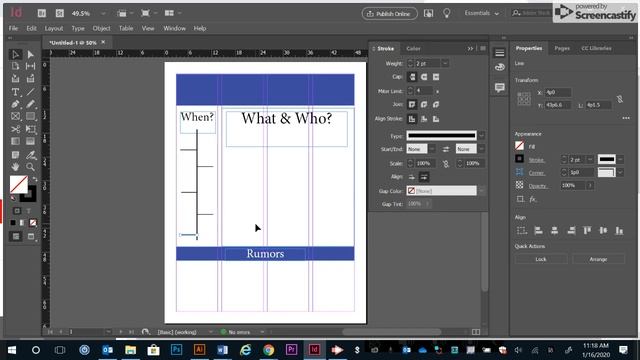Select the Selection tool arrow
This screenshot has height=360, width=640.
coord(16,54)
